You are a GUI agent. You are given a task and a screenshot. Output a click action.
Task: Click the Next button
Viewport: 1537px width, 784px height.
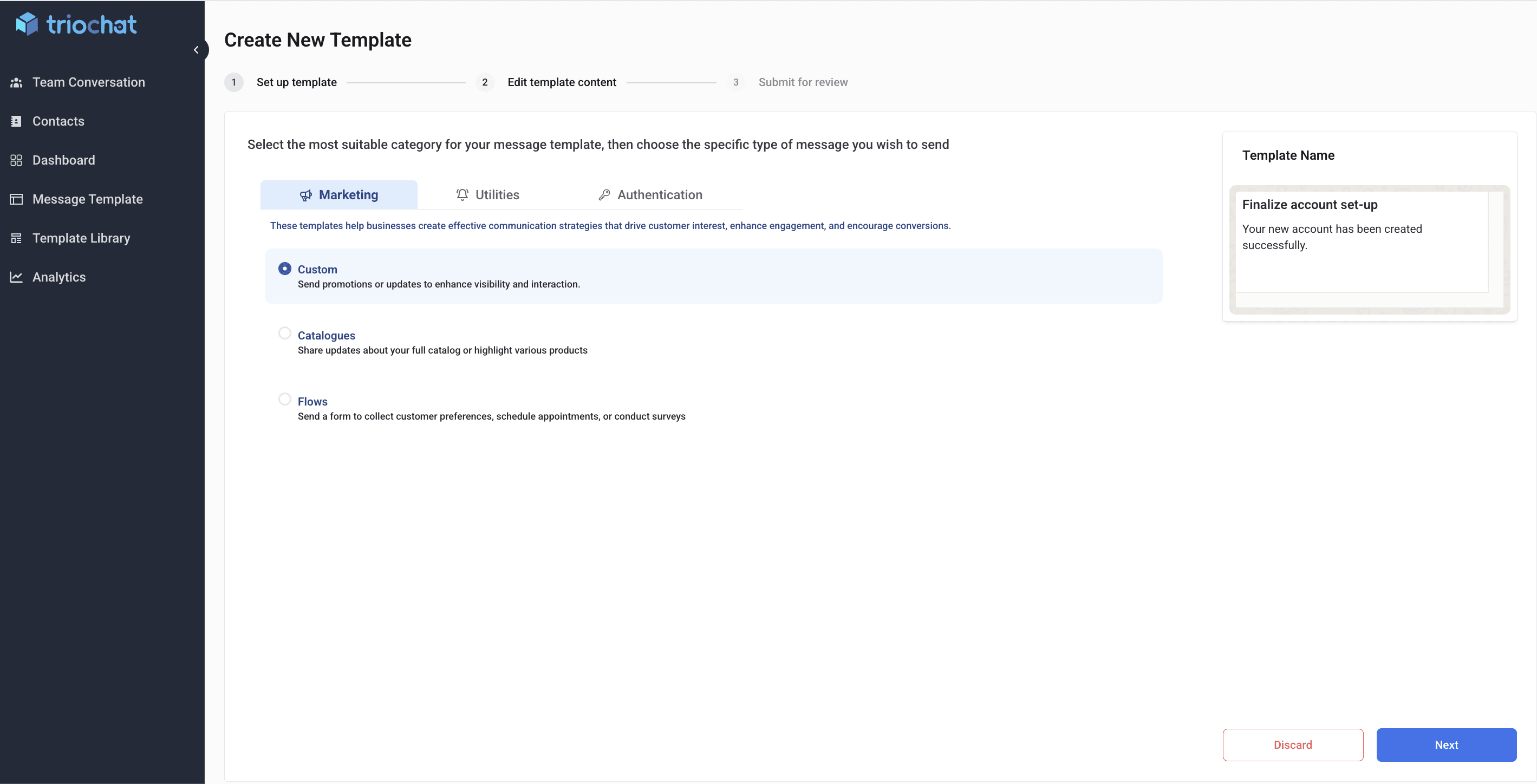[1447, 744]
